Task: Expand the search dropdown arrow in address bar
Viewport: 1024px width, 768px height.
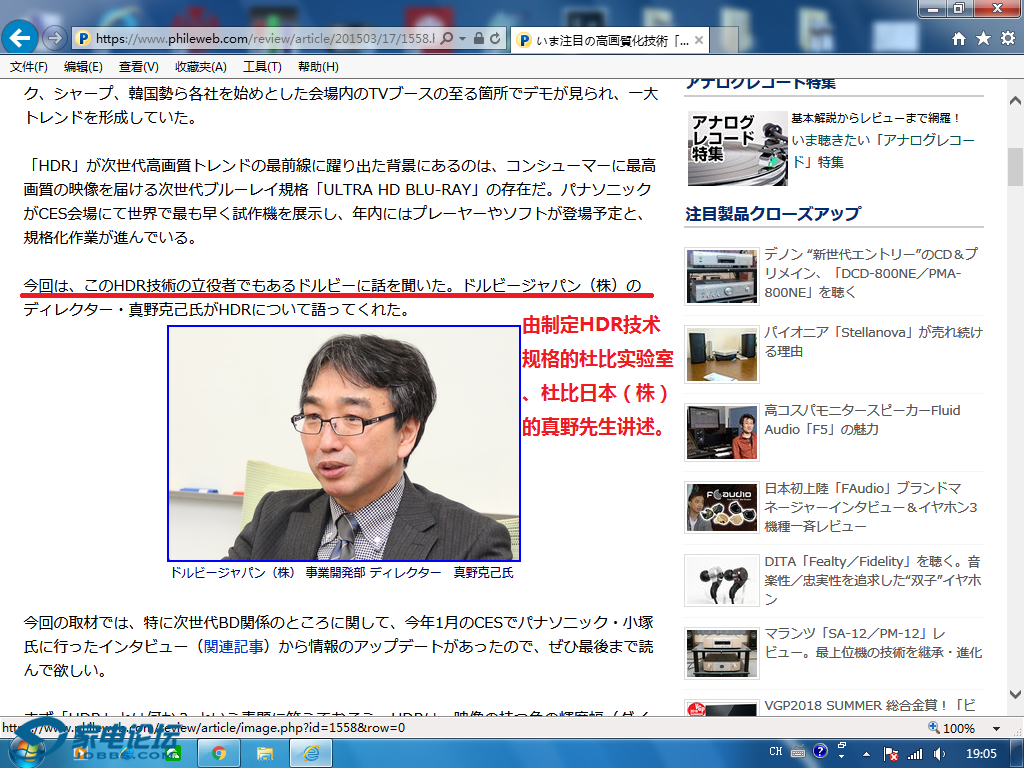Action: pyautogui.click(x=463, y=38)
